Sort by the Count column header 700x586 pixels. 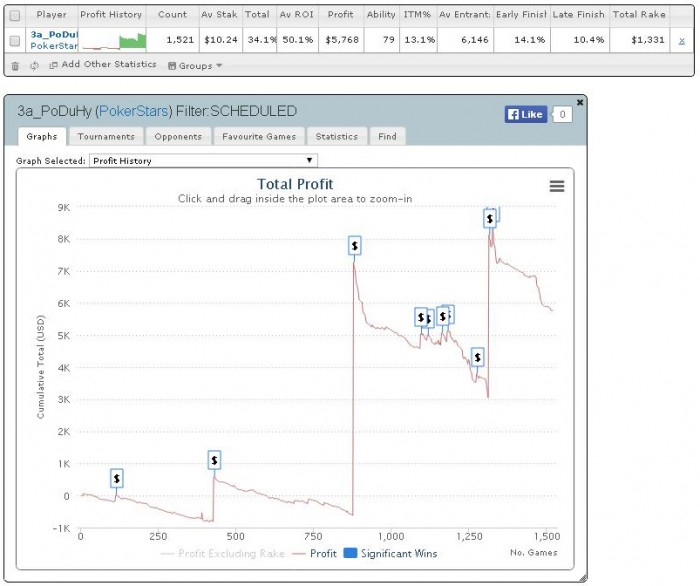[x=172, y=15]
